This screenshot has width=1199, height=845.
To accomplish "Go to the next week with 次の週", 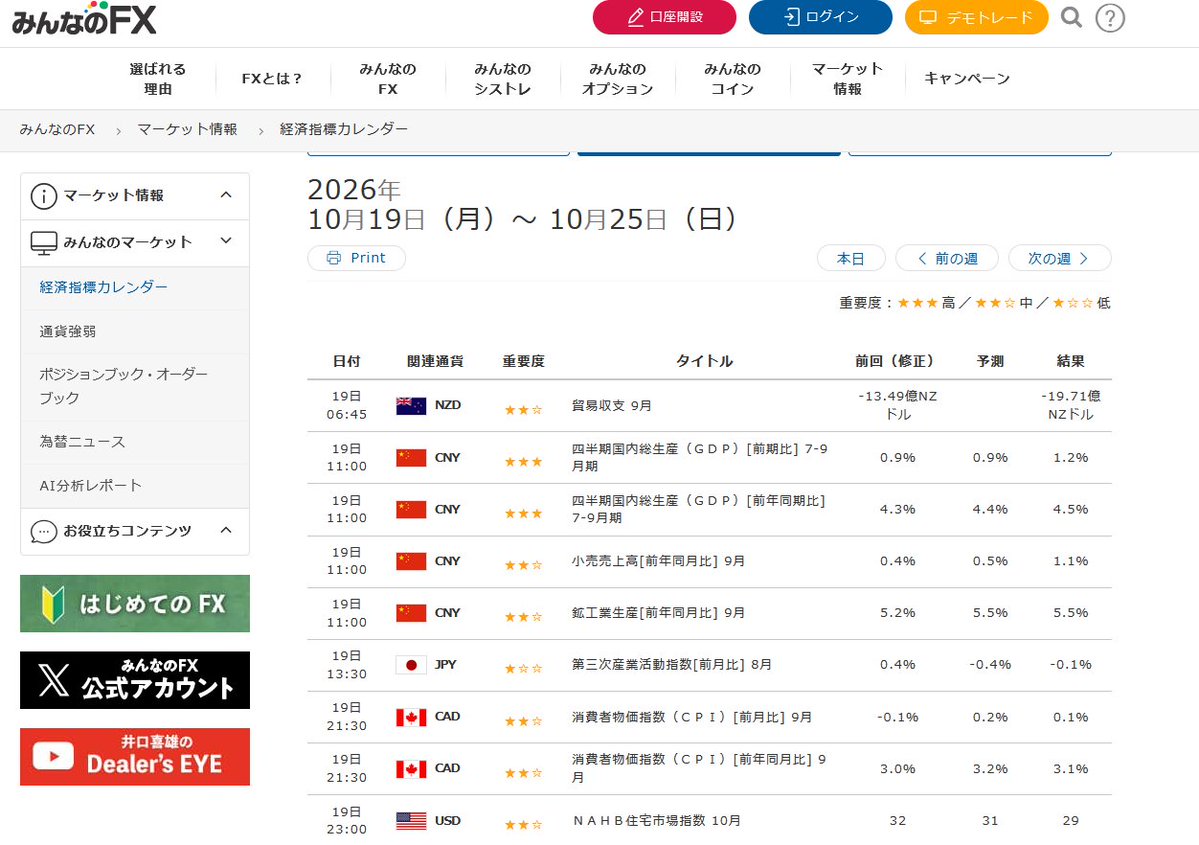I will pos(1059,258).
